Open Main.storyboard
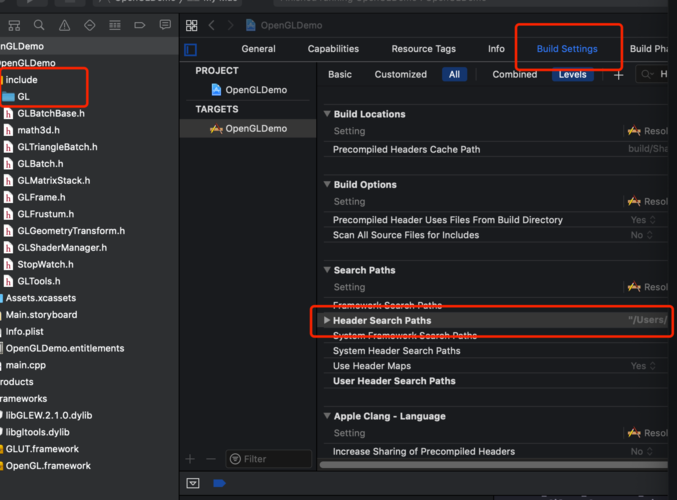Screen dimensions: 677x500 click(39, 315)
